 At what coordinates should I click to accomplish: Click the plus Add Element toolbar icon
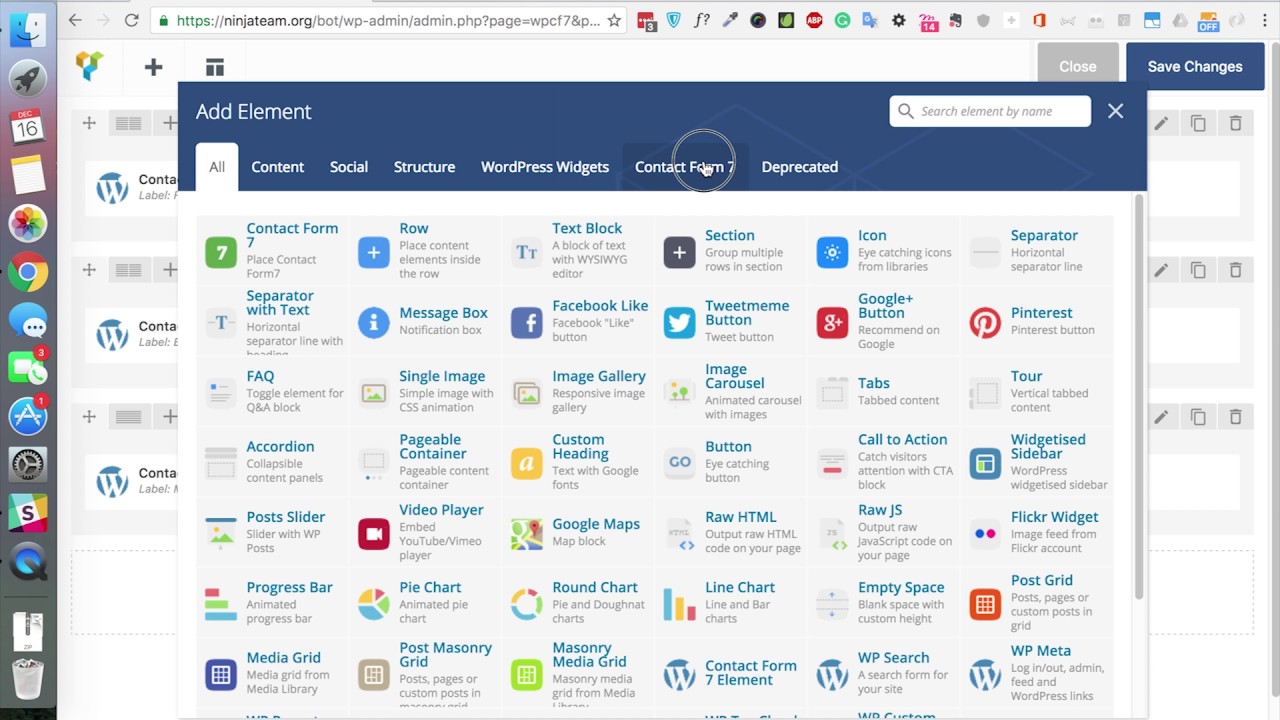click(153, 67)
